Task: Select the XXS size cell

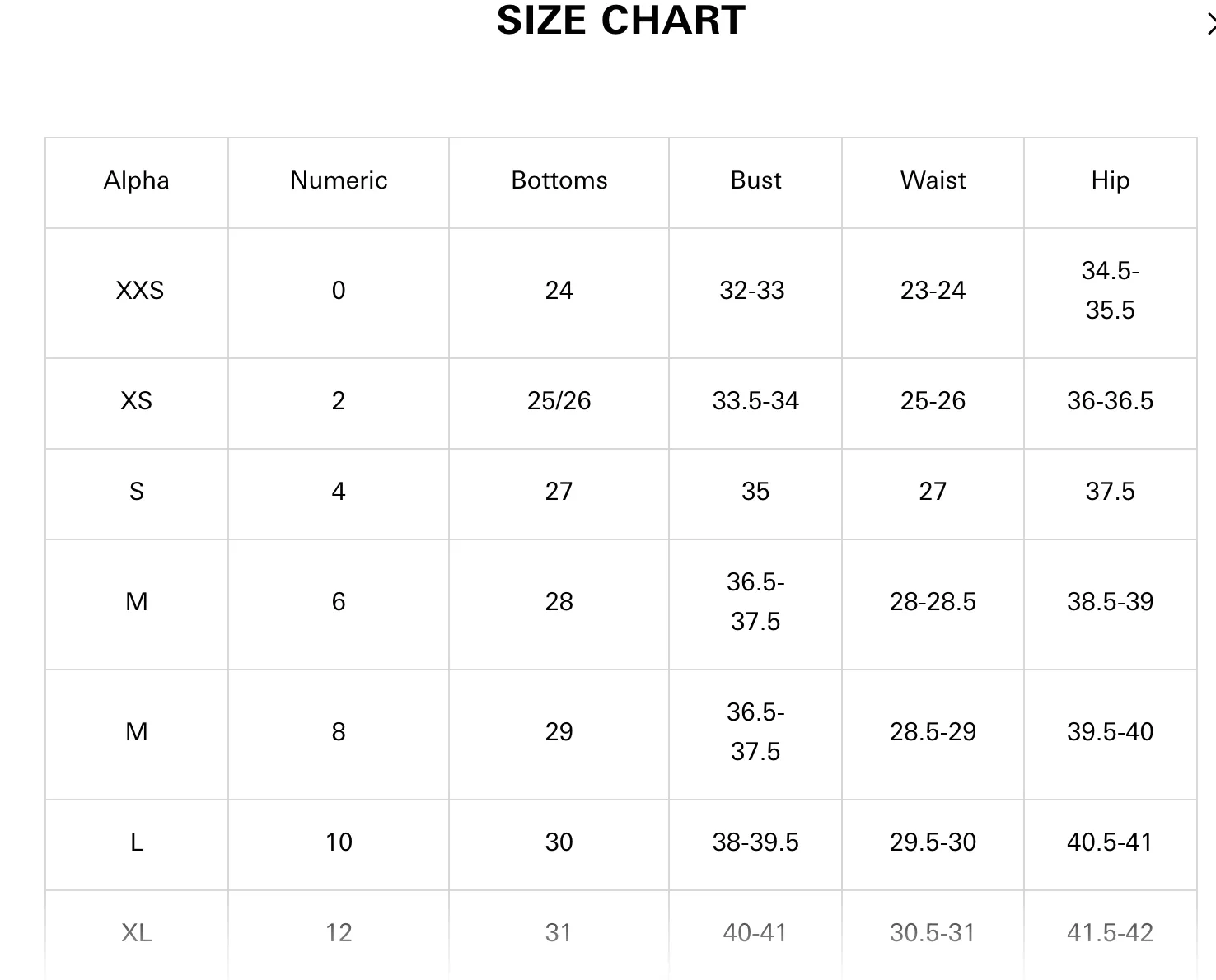Action: [x=140, y=291]
